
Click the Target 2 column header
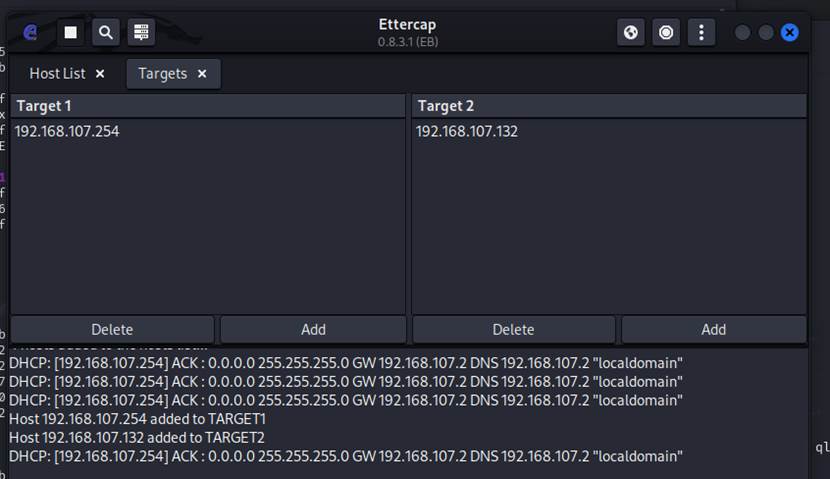609,106
